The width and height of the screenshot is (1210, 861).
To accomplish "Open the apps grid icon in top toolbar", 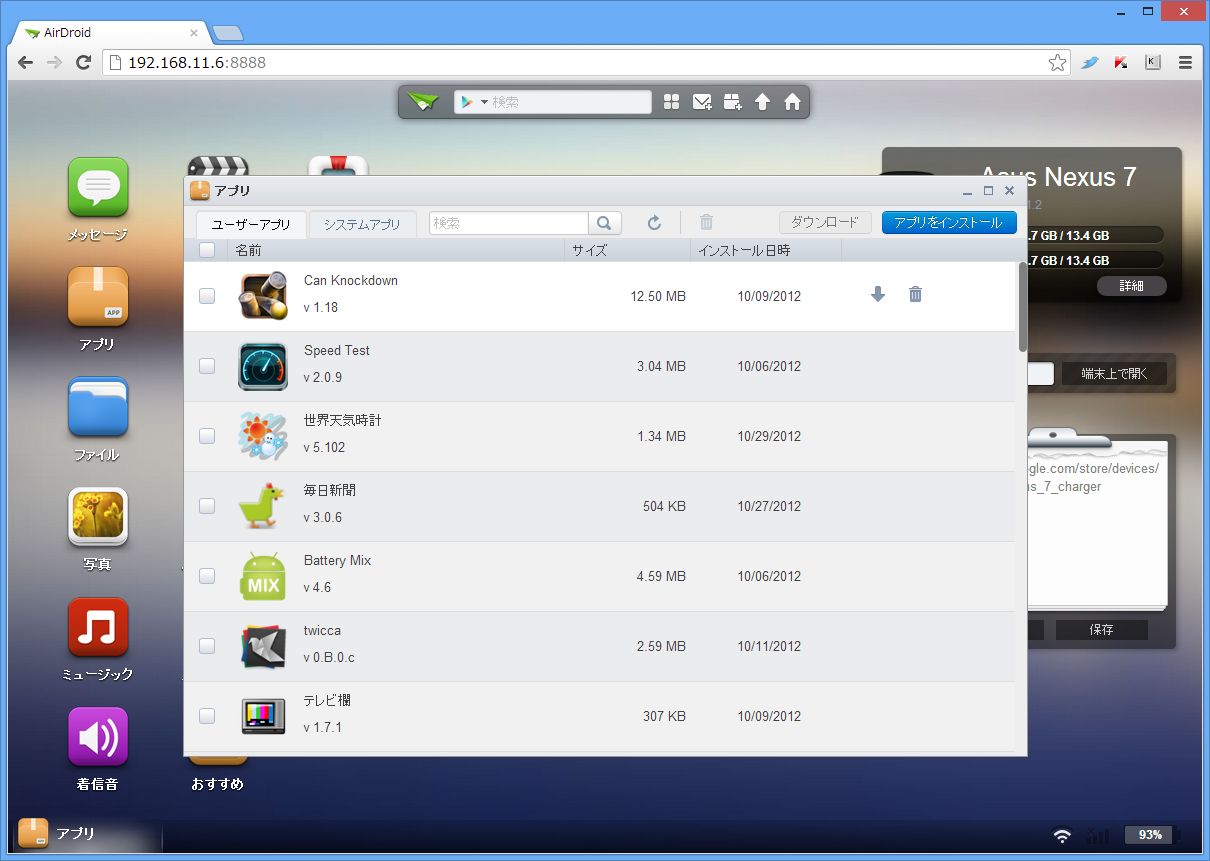I will 672,102.
